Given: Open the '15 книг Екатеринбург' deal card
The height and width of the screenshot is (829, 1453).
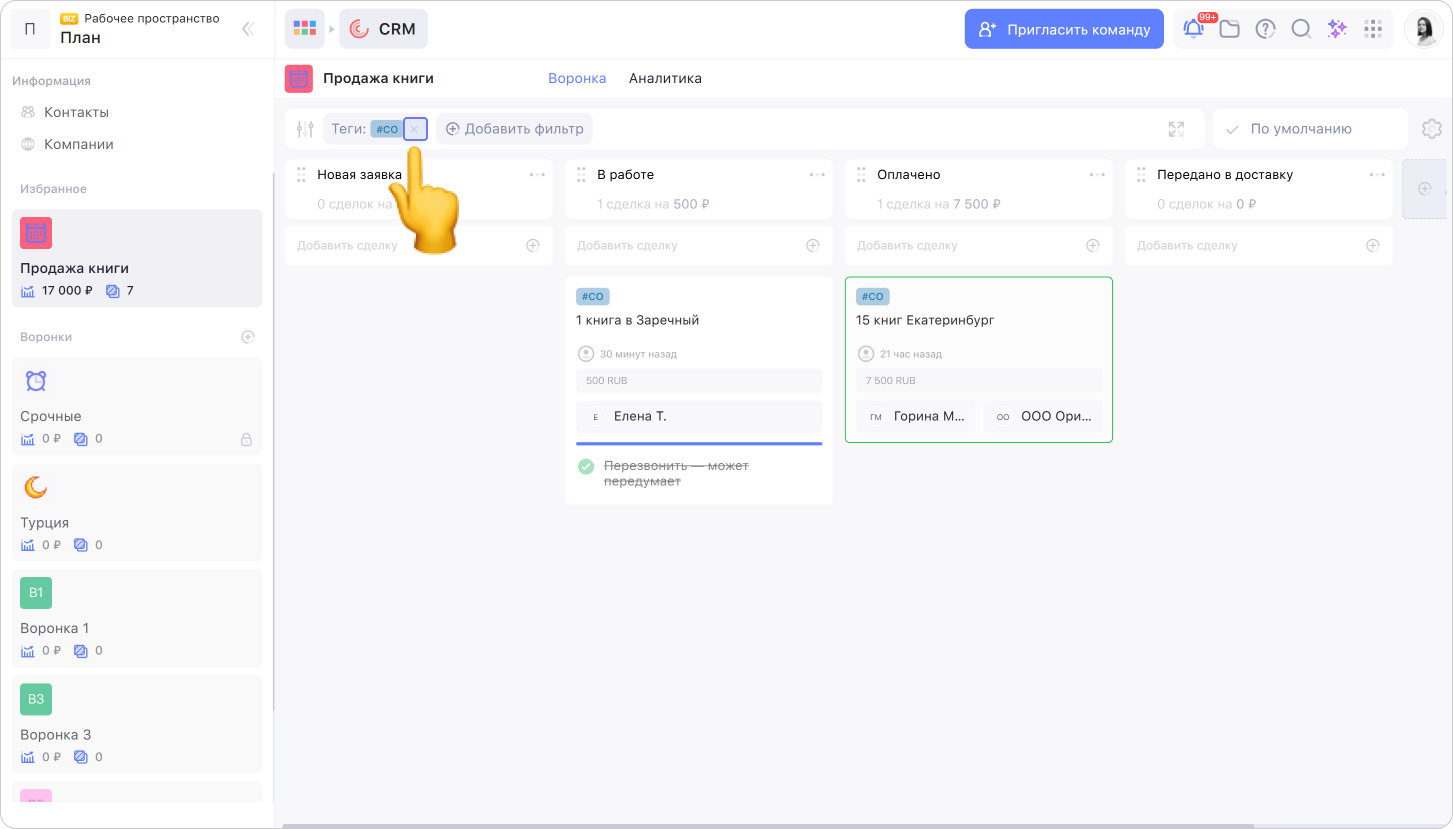Looking at the screenshot, I should point(925,321).
